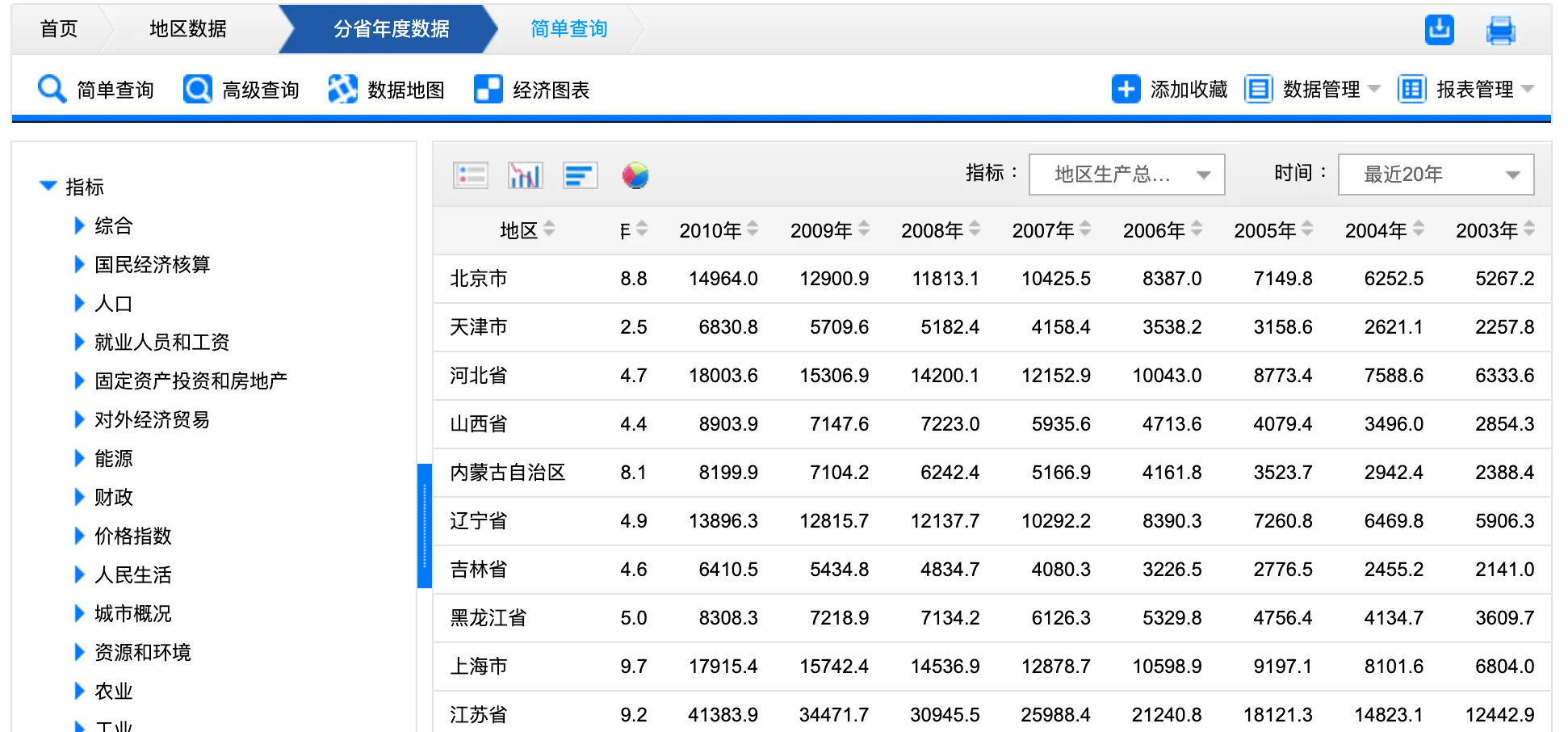Switch to horizontal bar chart view icon
Image resolution: width=1568 pixels, height=732 pixels.
580,175
